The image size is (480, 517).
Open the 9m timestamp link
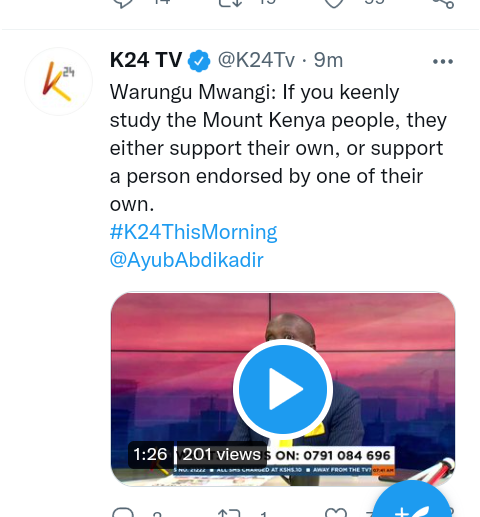pyautogui.click(x=328, y=60)
